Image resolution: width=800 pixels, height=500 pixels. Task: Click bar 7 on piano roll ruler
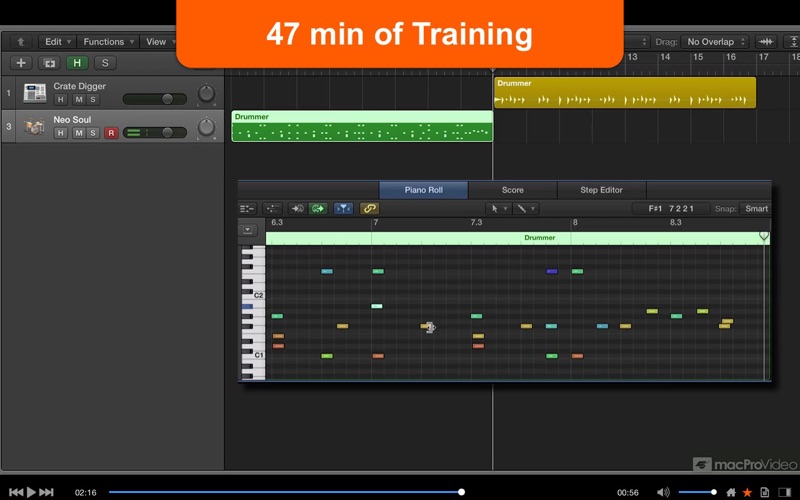[376, 222]
